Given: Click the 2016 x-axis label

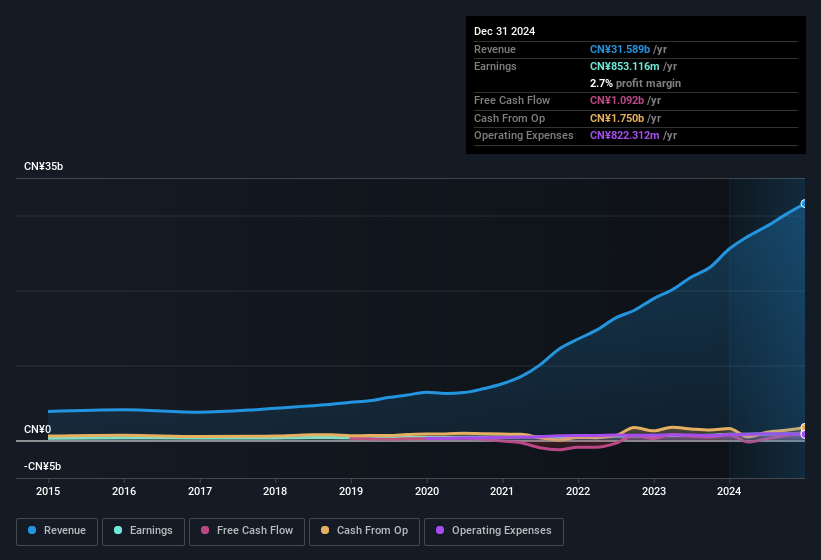Looking at the screenshot, I should (x=124, y=491).
